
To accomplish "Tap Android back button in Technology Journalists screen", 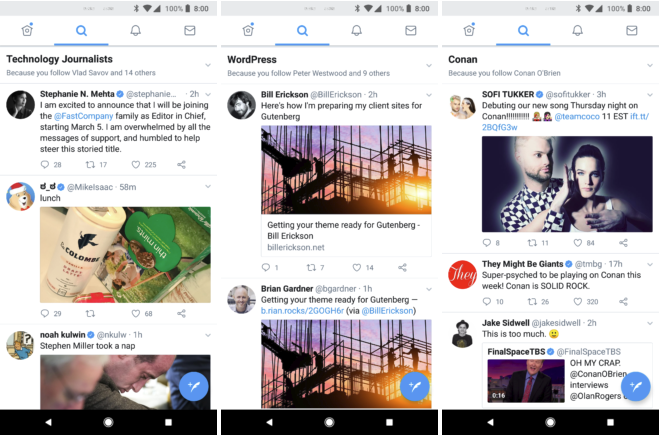I will pyautogui.click(x=48, y=422).
